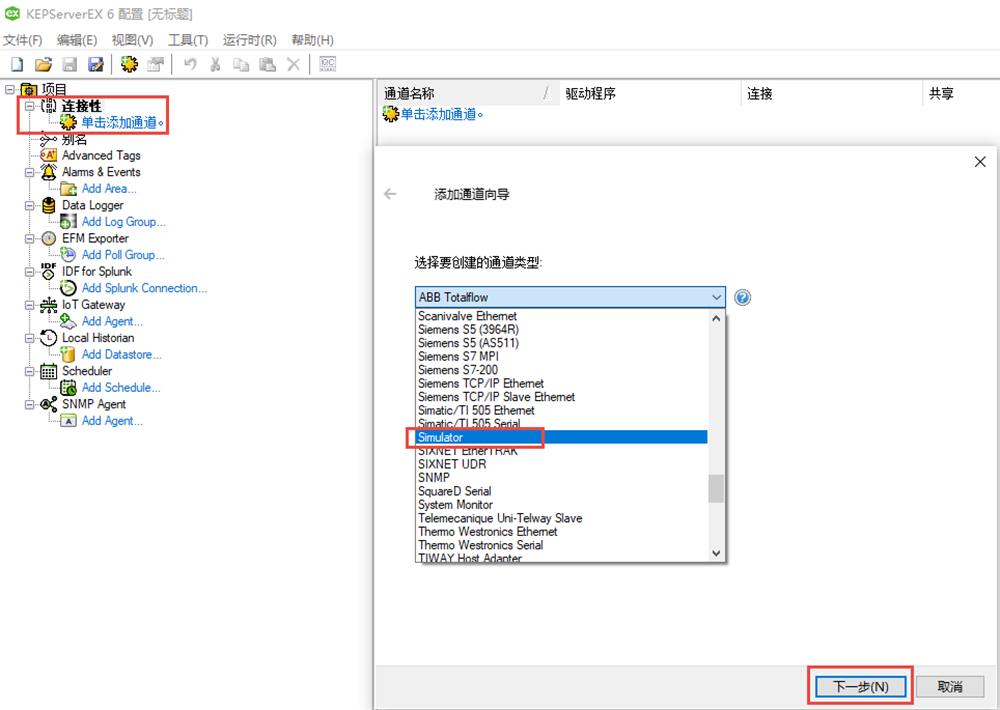Screen dimensions: 1000x710
Task: Open the 视图(V) menu
Action: click(x=133, y=40)
